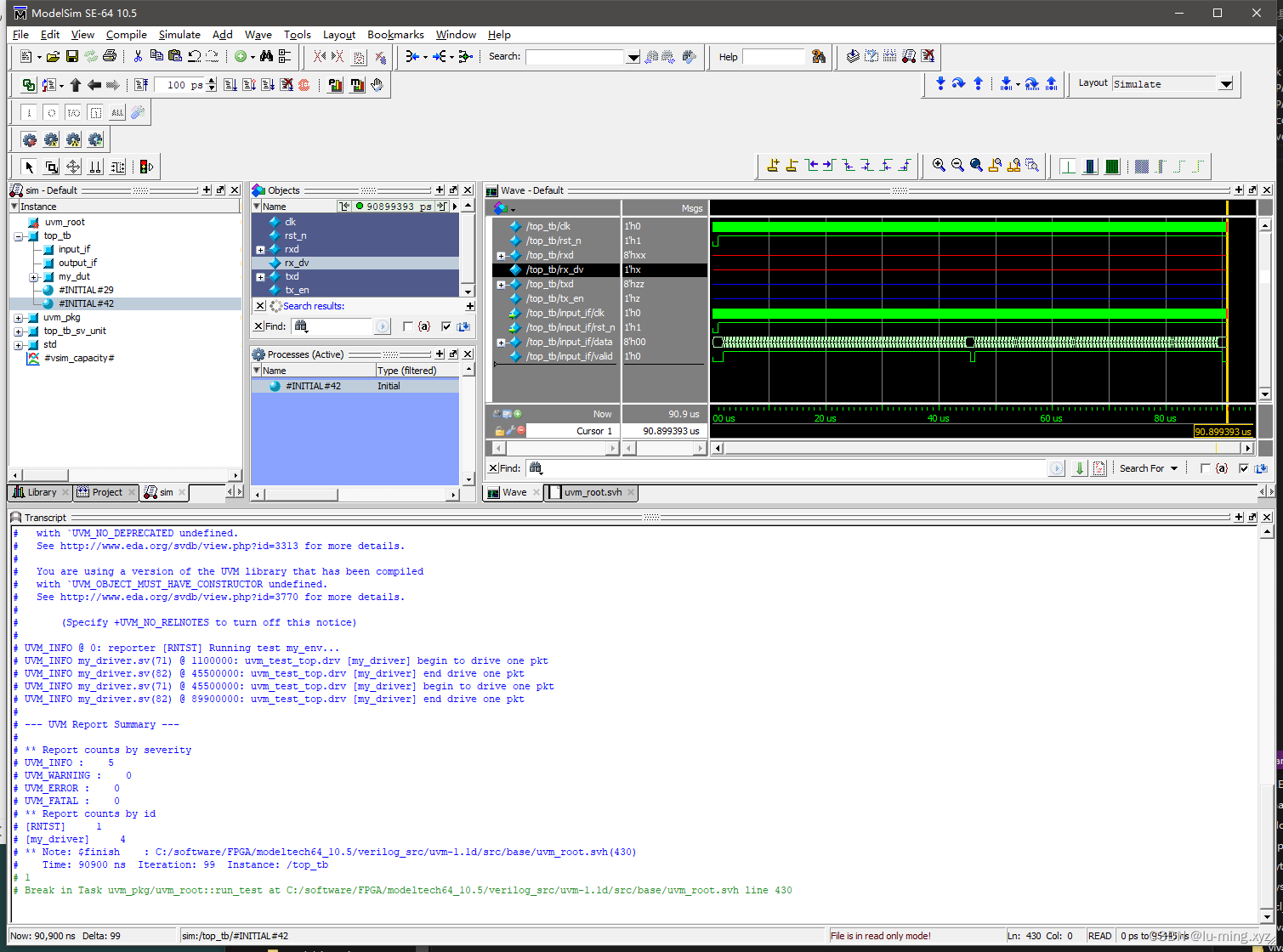Click the Help text input field
Image resolution: width=1283 pixels, height=952 pixels.
coord(774,57)
